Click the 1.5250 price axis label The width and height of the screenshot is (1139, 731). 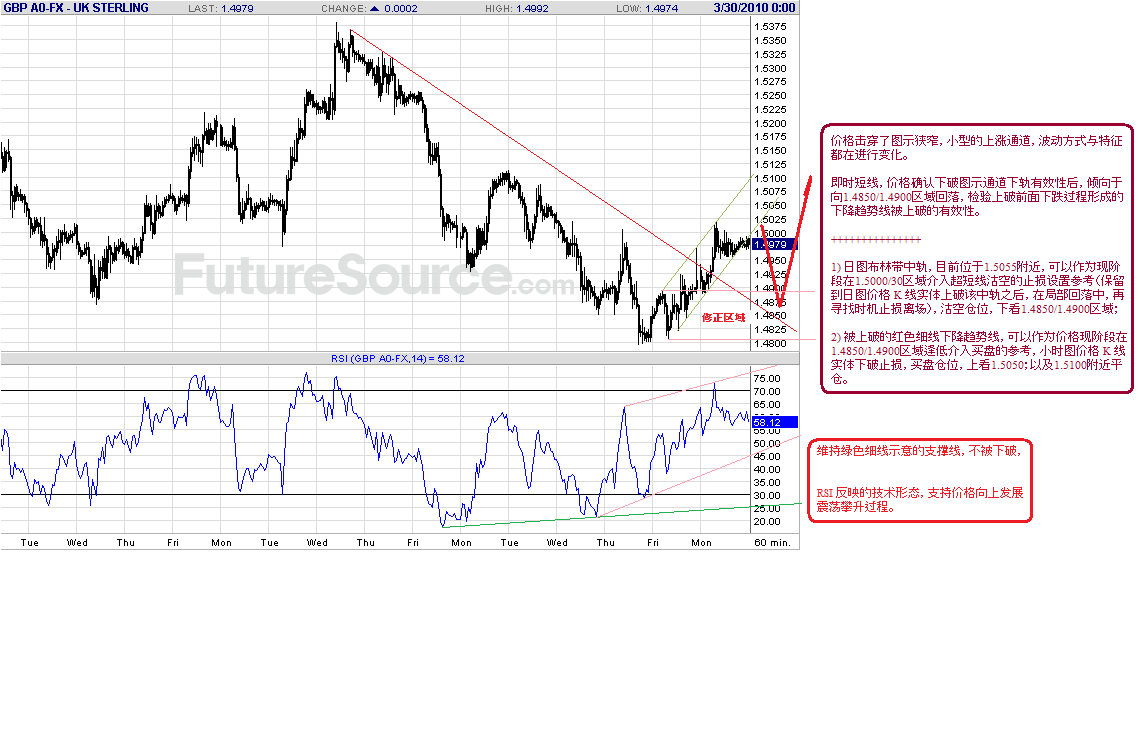pyautogui.click(x=770, y=96)
